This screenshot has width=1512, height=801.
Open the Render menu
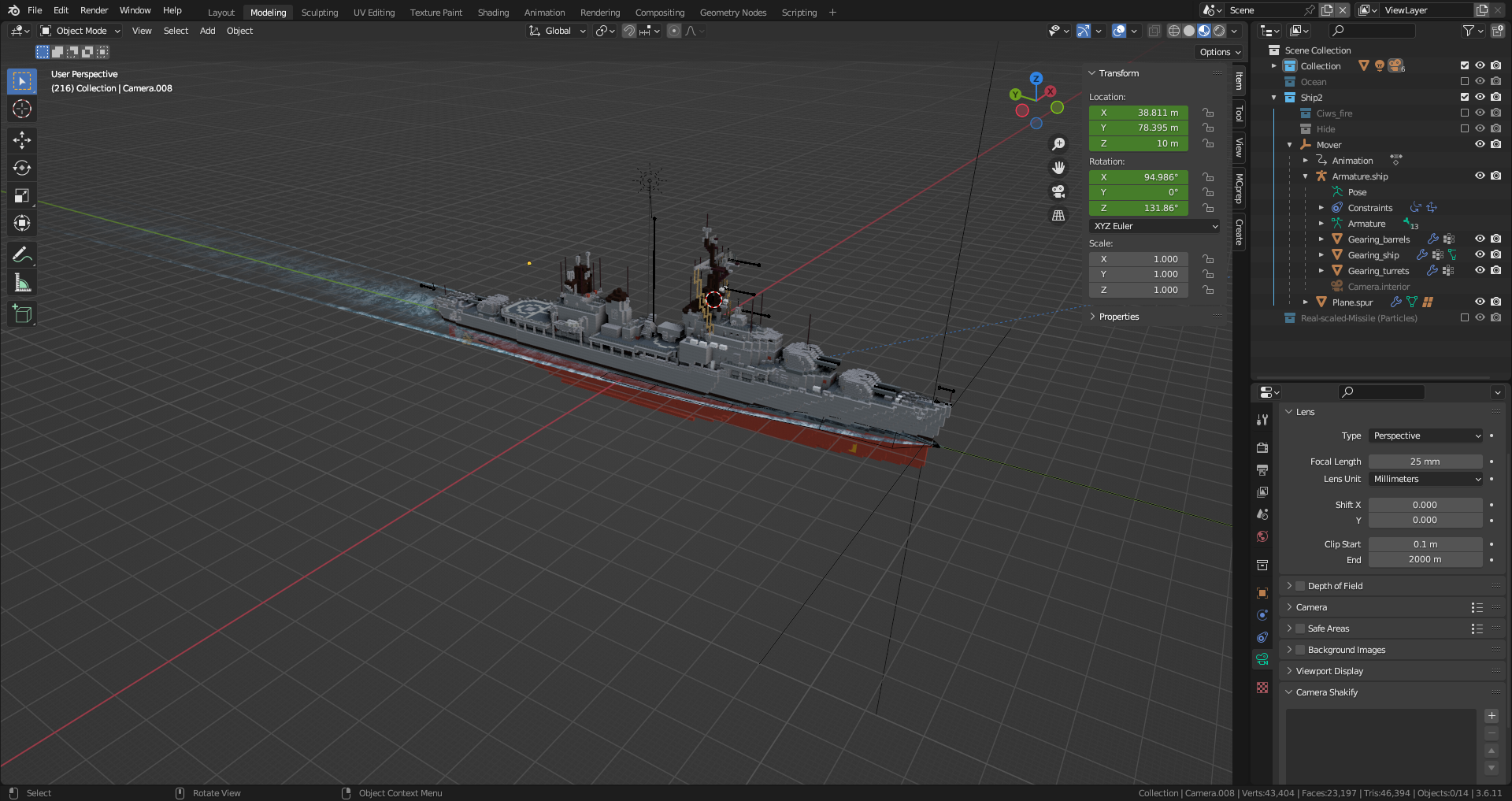tap(94, 10)
